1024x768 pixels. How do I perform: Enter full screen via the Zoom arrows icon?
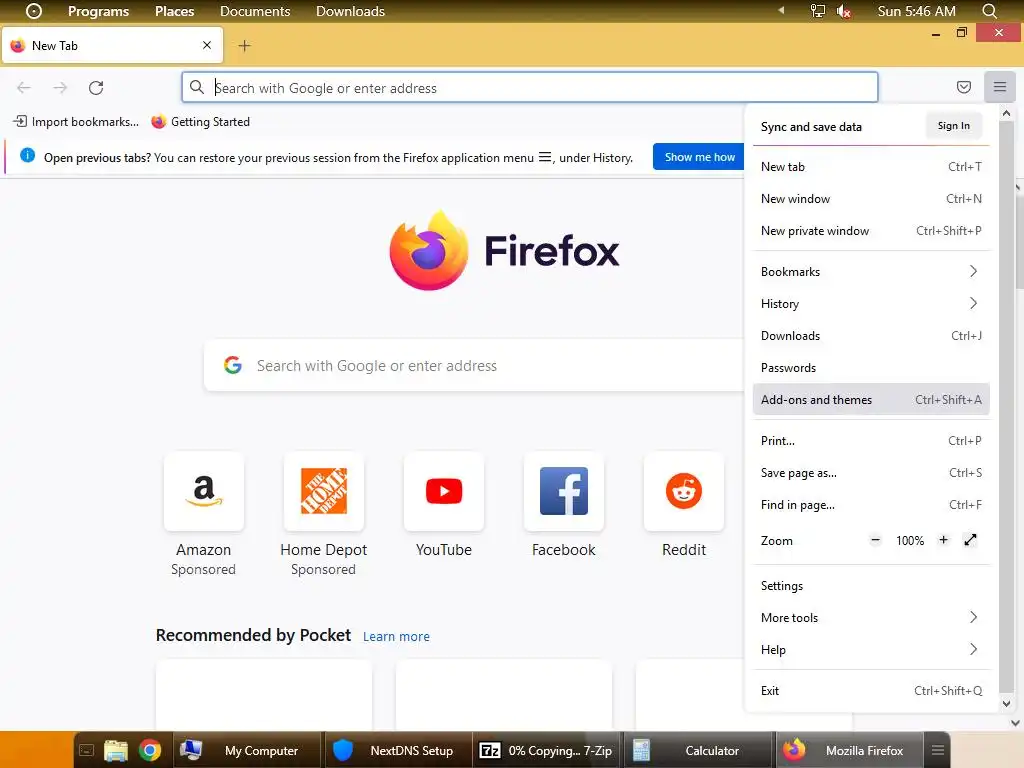(x=970, y=540)
